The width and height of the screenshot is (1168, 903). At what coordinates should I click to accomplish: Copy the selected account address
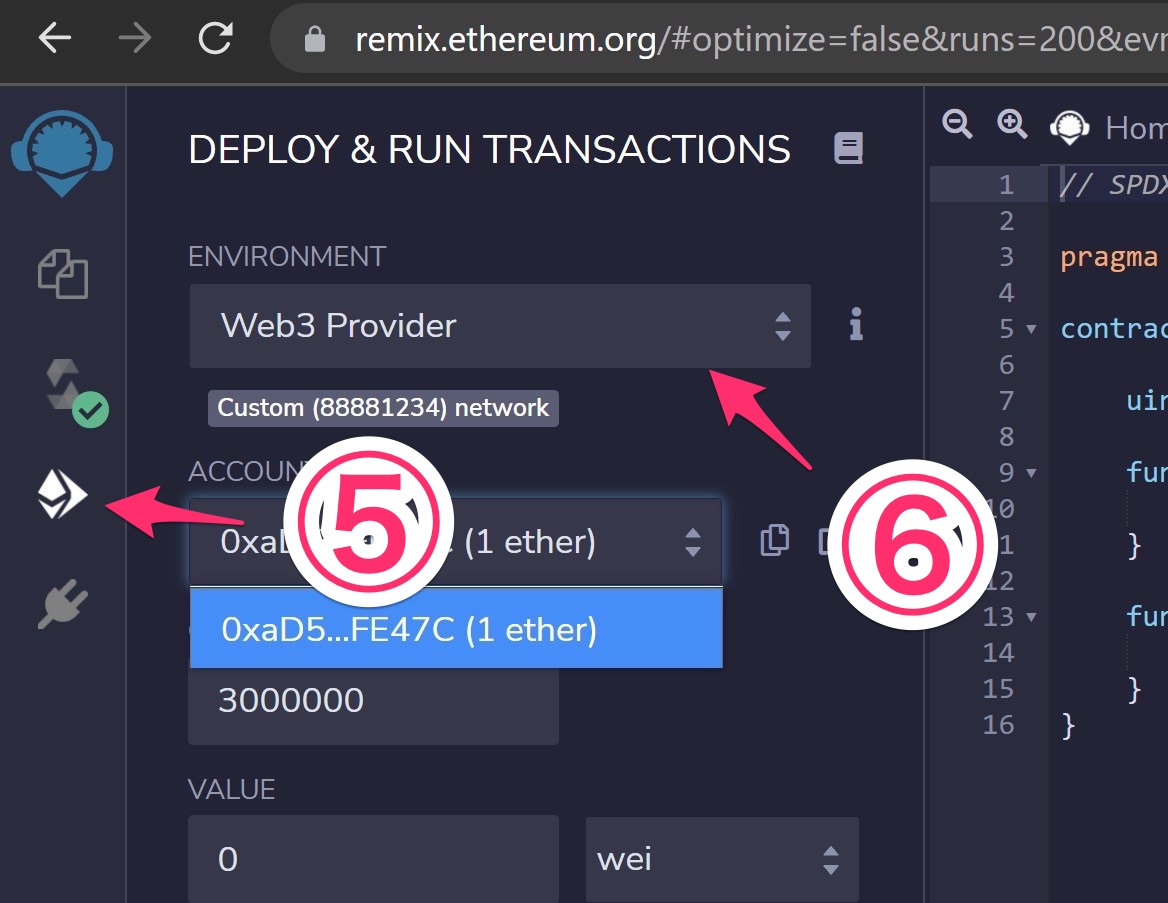click(x=774, y=540)
